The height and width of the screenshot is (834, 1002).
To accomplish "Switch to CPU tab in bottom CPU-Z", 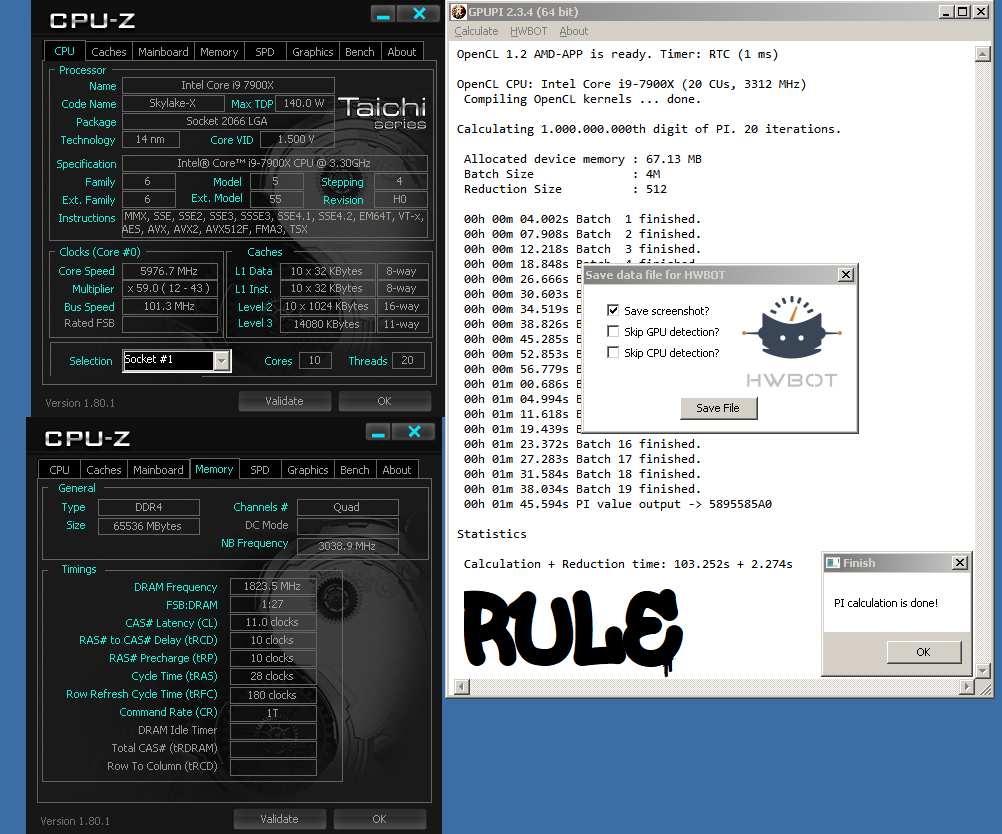I will pos(59,470).
